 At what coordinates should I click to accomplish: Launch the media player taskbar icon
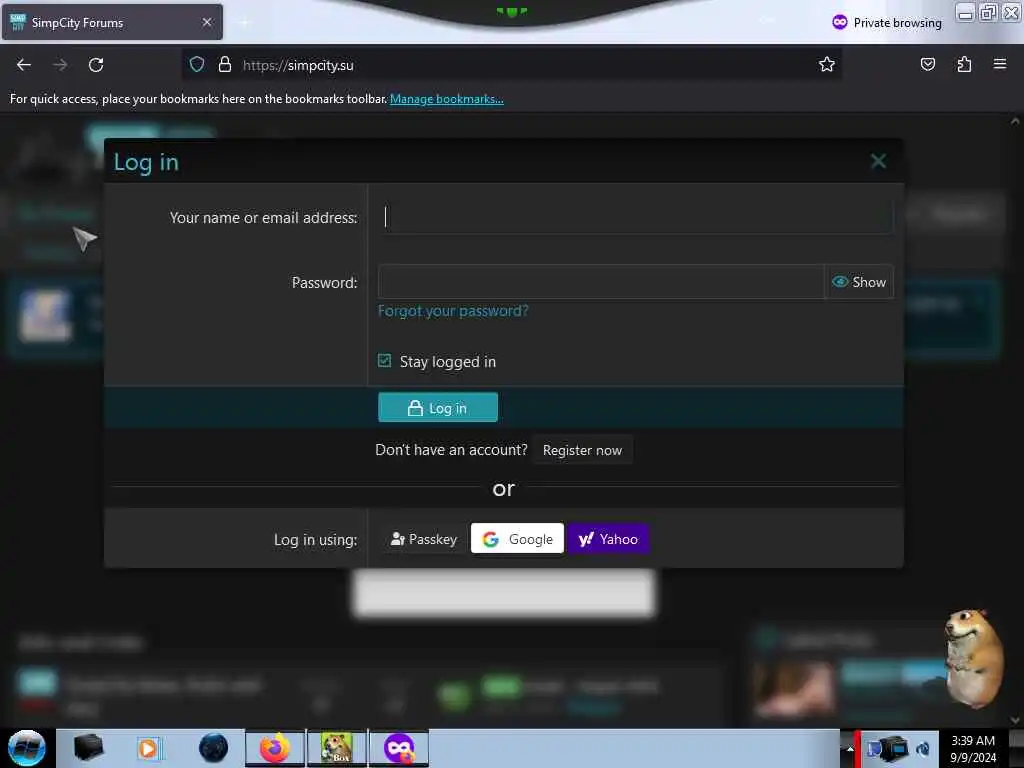[x=149, y=748]
